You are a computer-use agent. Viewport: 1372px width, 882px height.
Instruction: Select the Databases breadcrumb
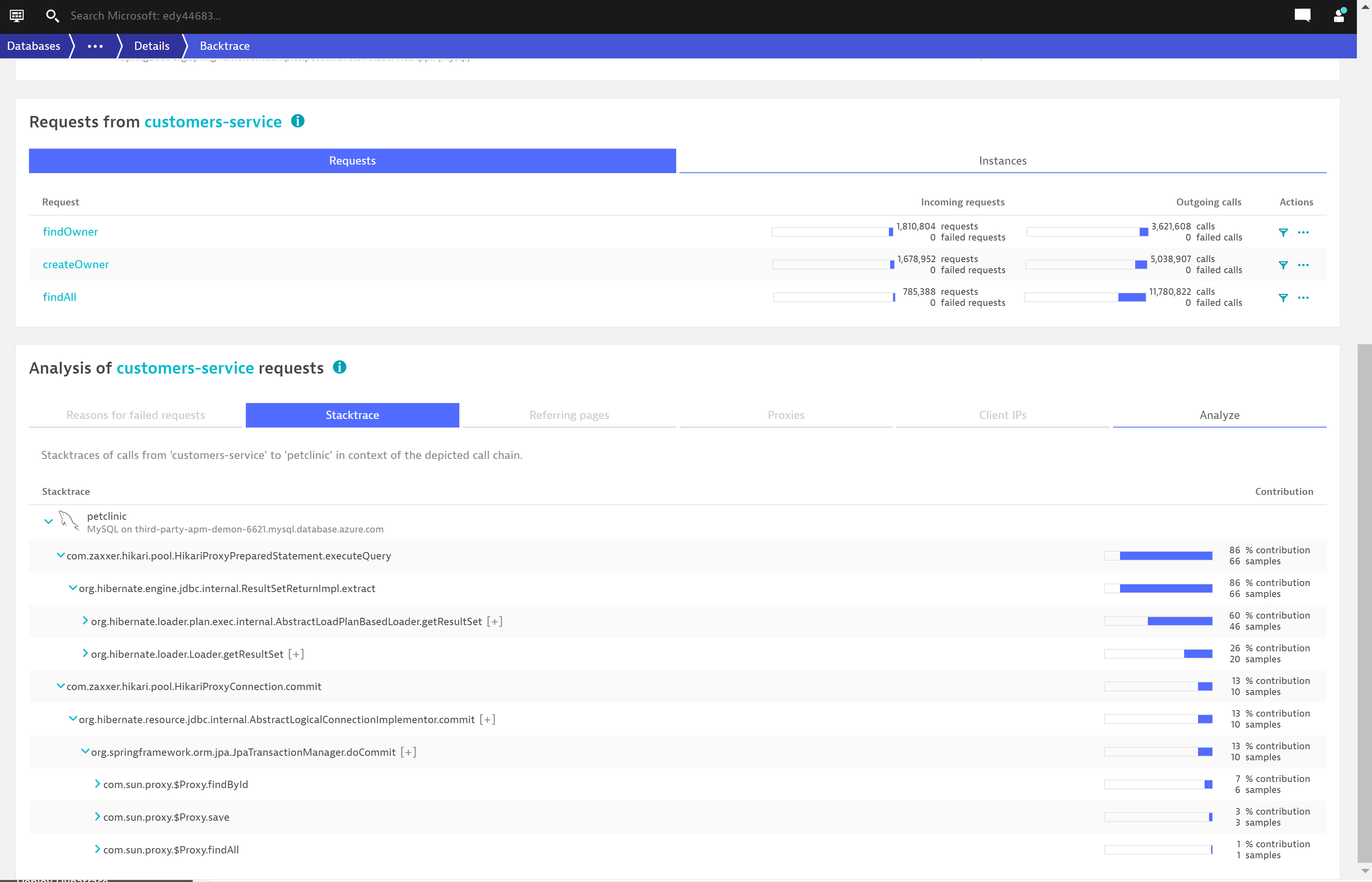click(x=34, y=46)
